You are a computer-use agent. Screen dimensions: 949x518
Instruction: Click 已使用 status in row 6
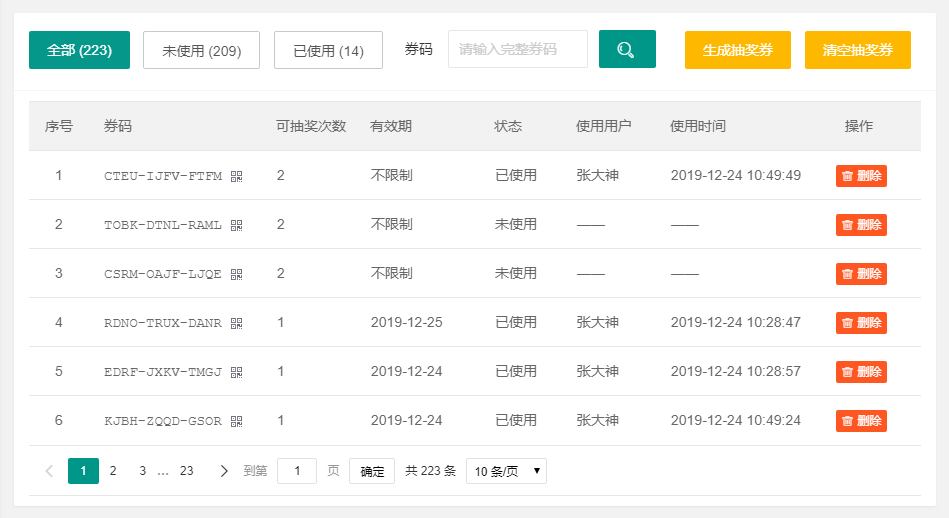click(x=516, y=421)
